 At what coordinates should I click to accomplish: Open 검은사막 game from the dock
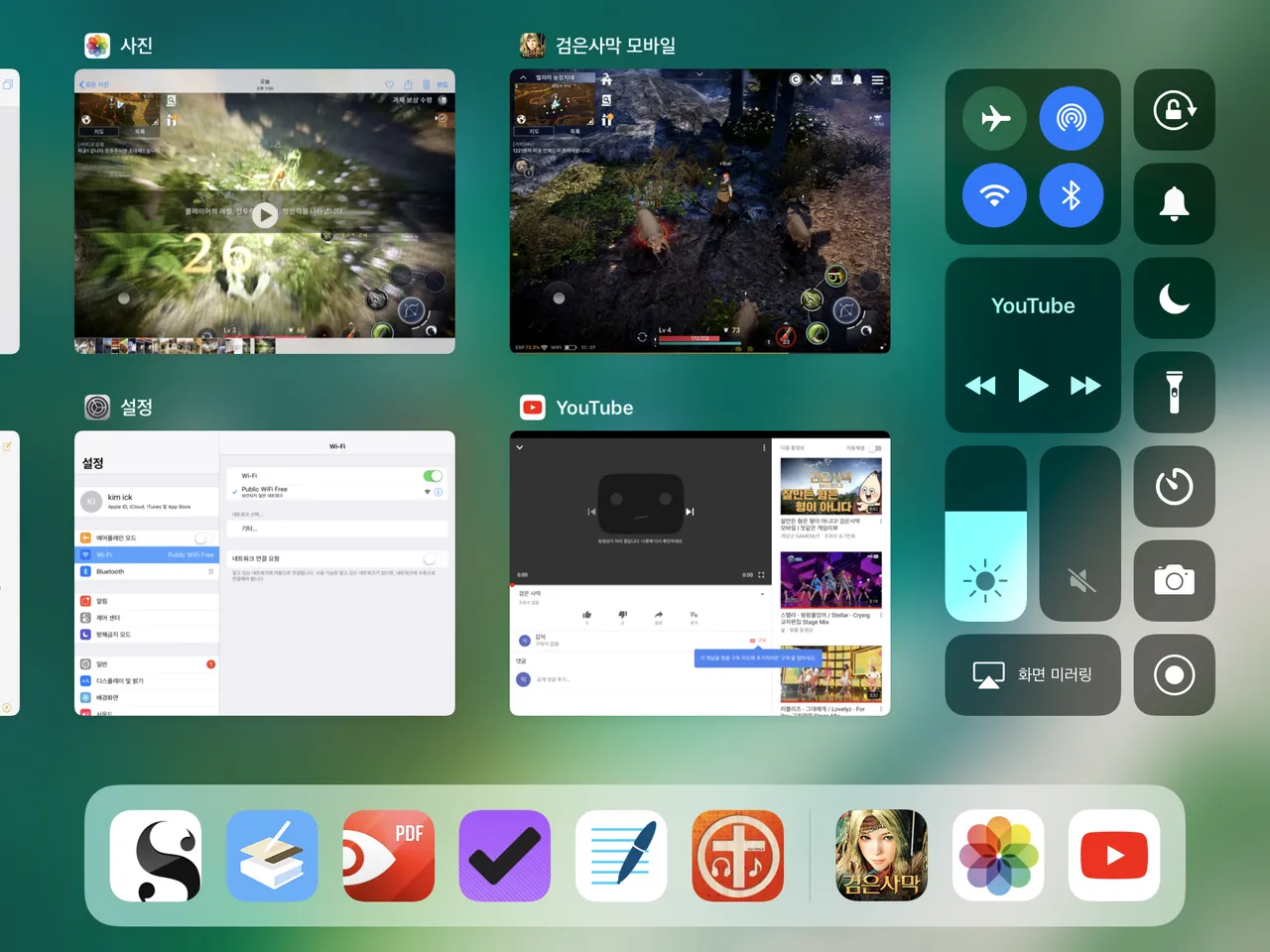(x=882, y=856)
